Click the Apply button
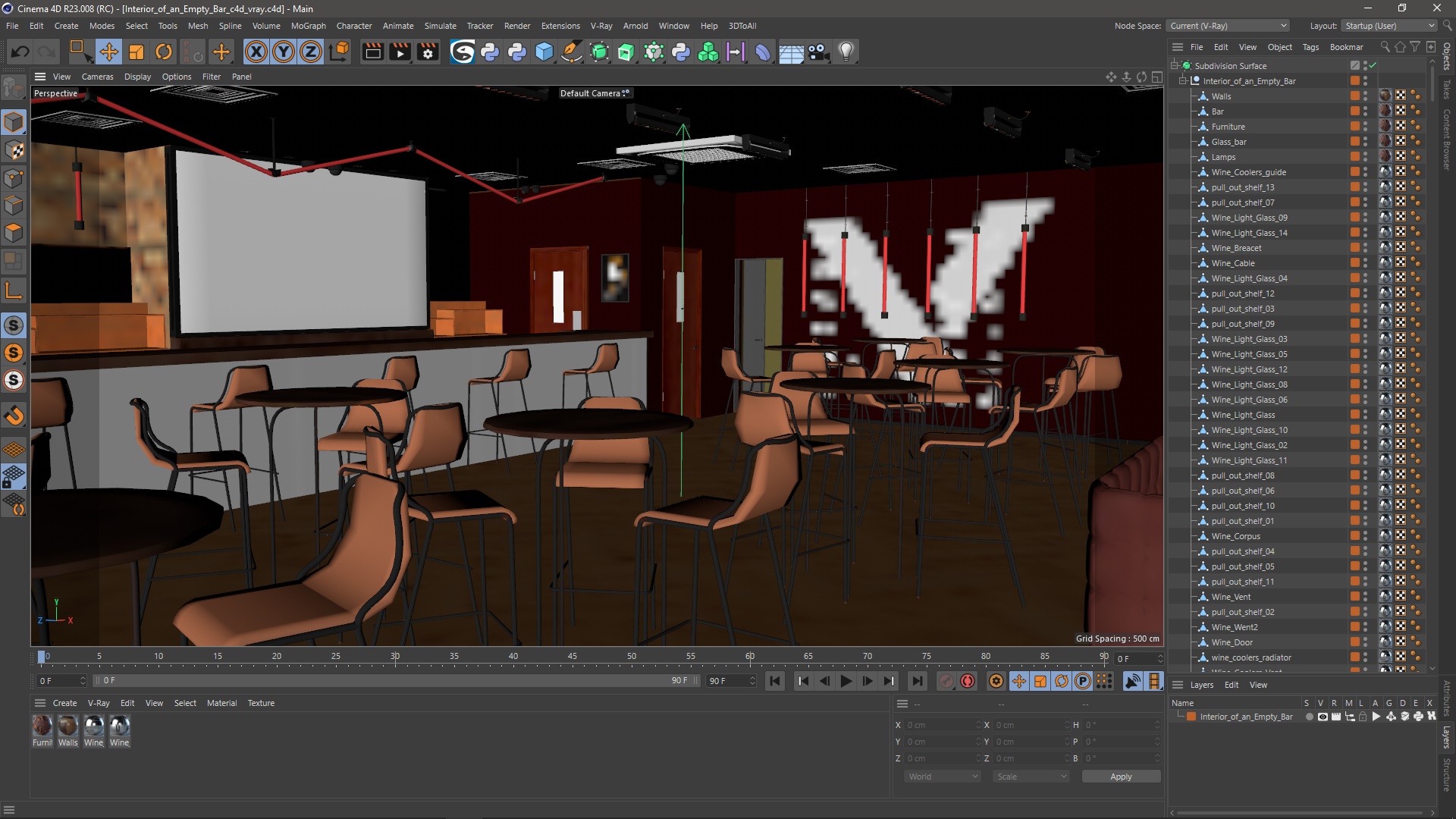This screenshot has height=819, width=1456. (x=1120, y=777)
